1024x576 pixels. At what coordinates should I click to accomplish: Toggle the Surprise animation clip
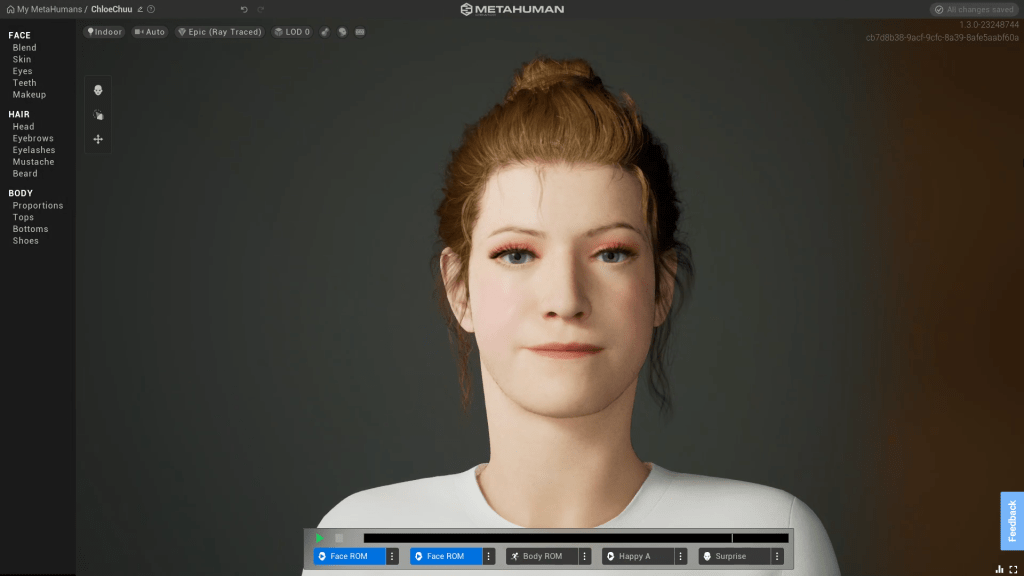[733, 556]
